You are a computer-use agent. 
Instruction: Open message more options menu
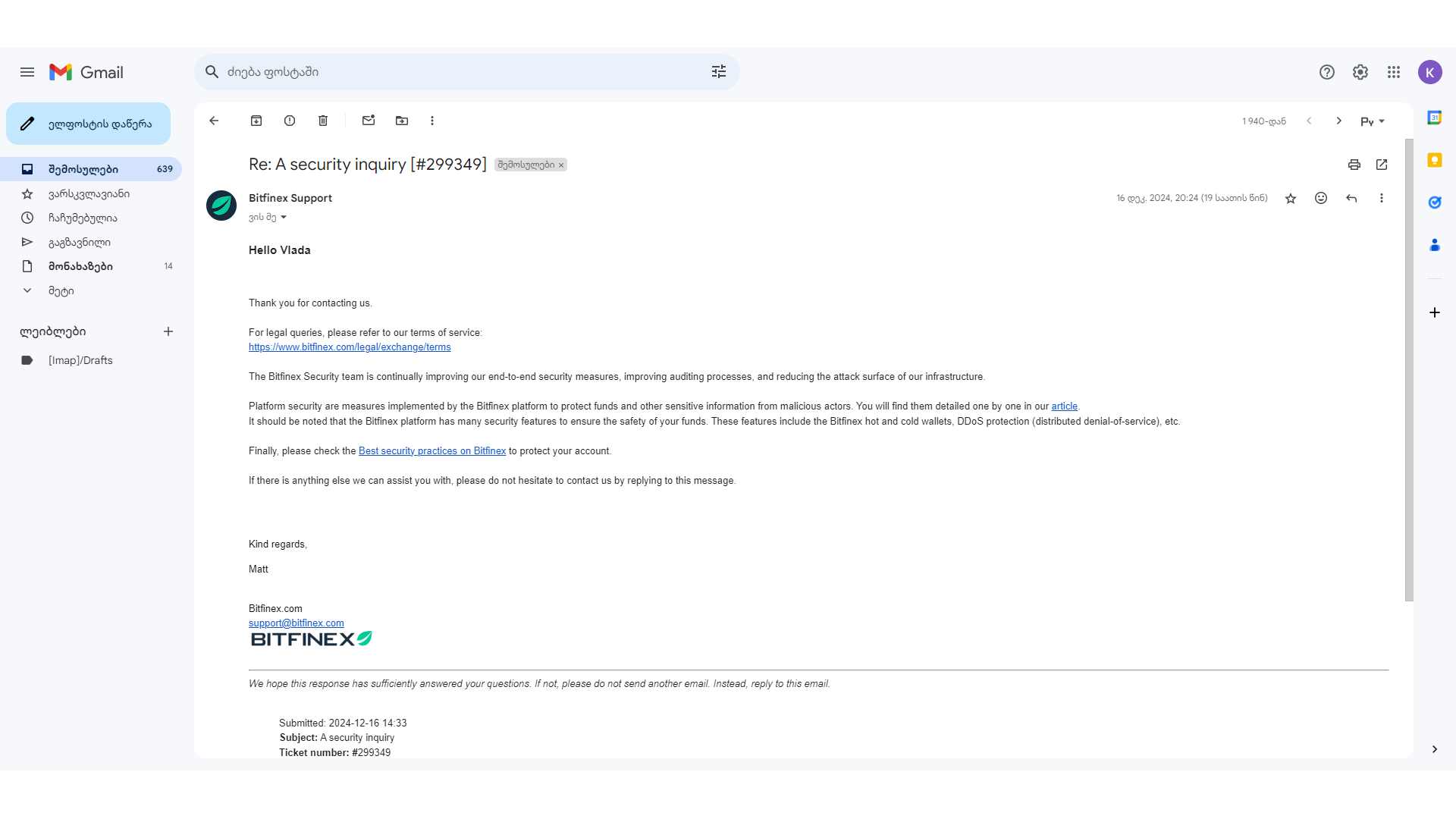click(x=1382, y=198)
